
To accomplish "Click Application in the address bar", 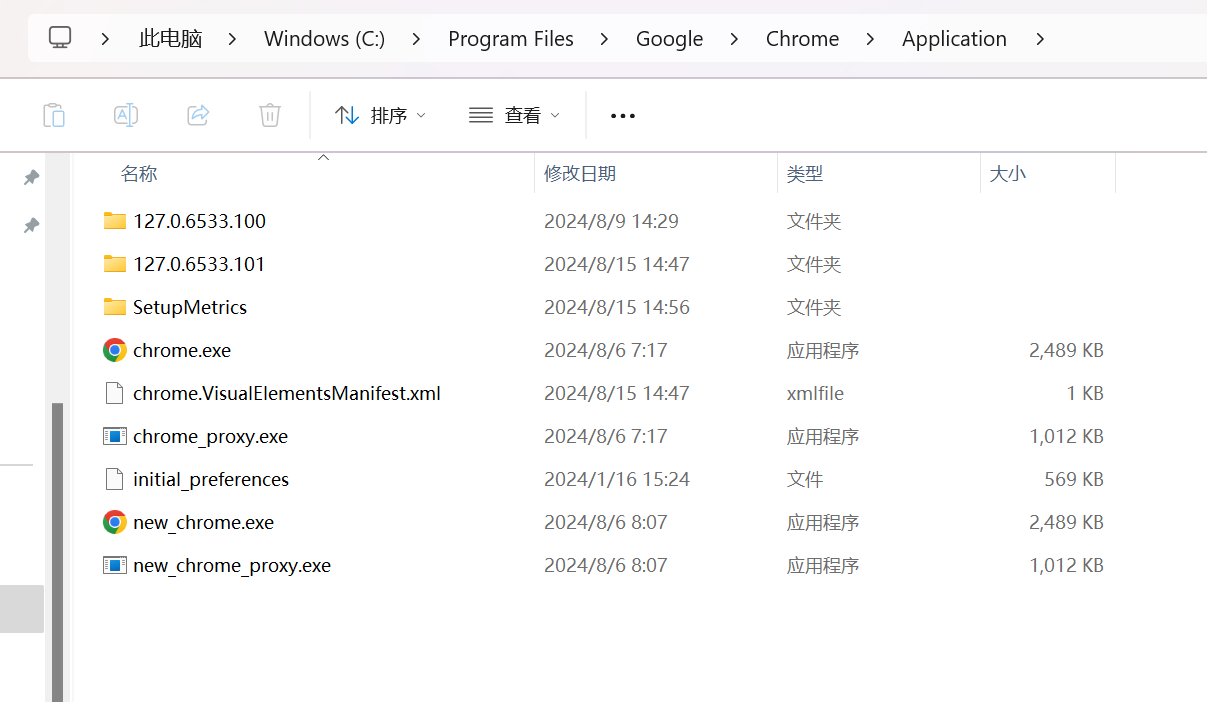I will click(954, 39).
